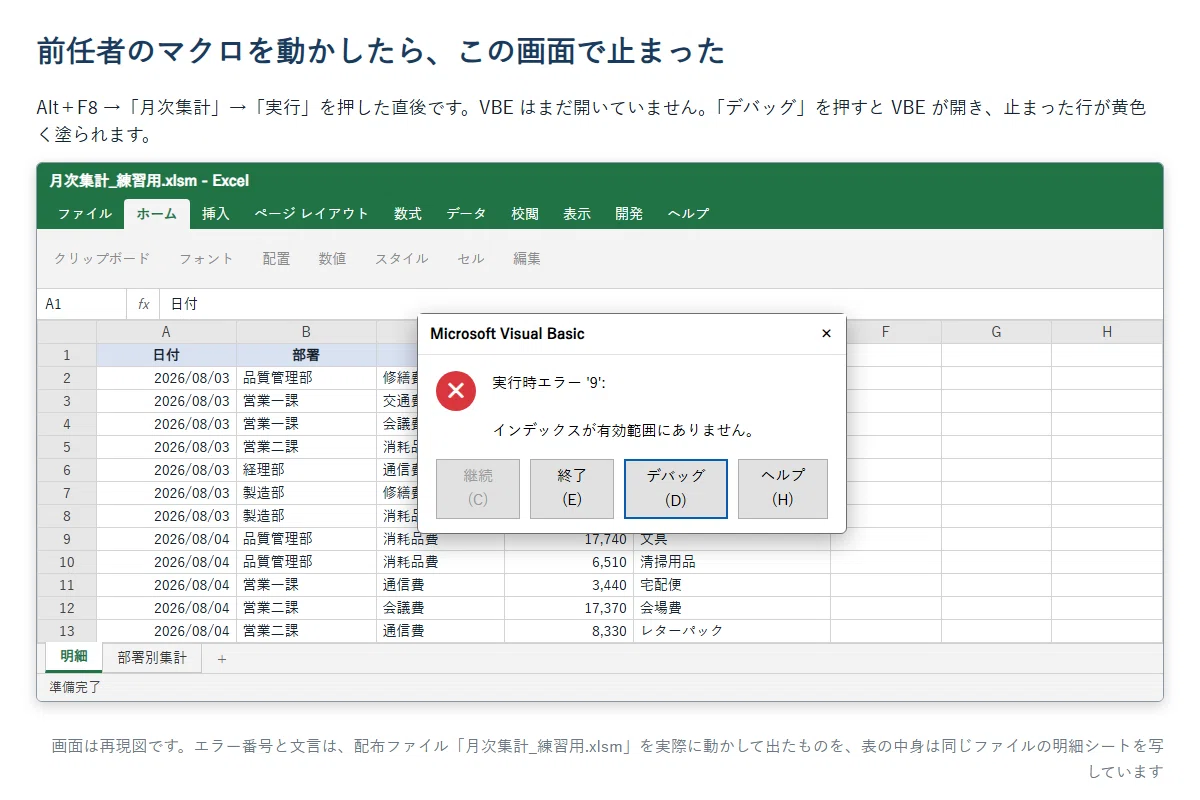
Task: Go to the 数式 ribbon tab
Action: tap(407, 214)
